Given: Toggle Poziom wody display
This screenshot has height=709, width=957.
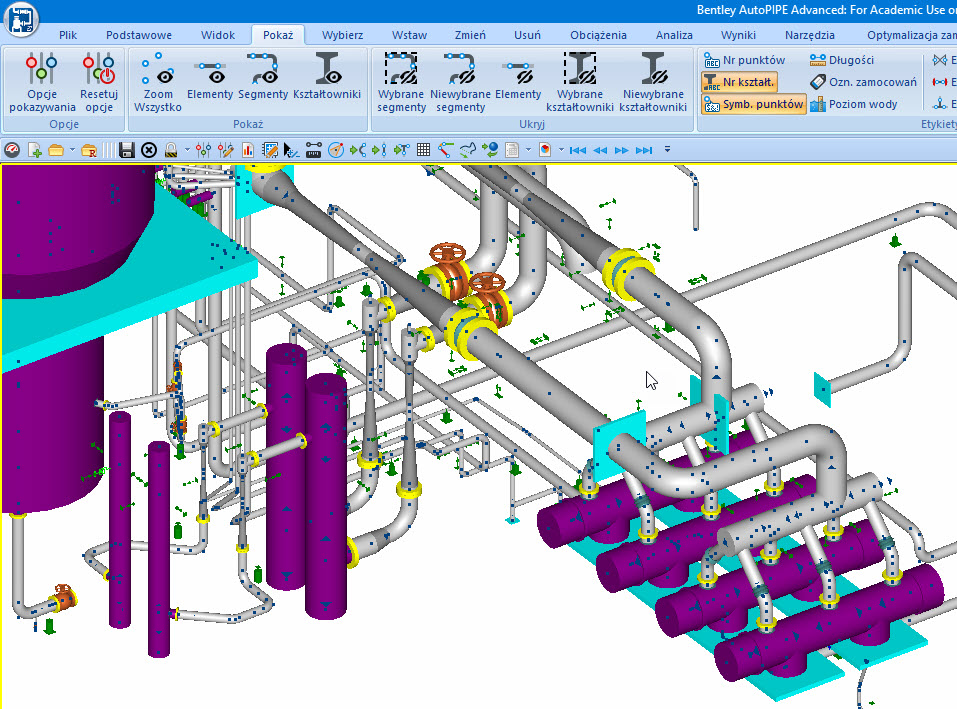Looking at the screenshot, I should coord(853,104).
